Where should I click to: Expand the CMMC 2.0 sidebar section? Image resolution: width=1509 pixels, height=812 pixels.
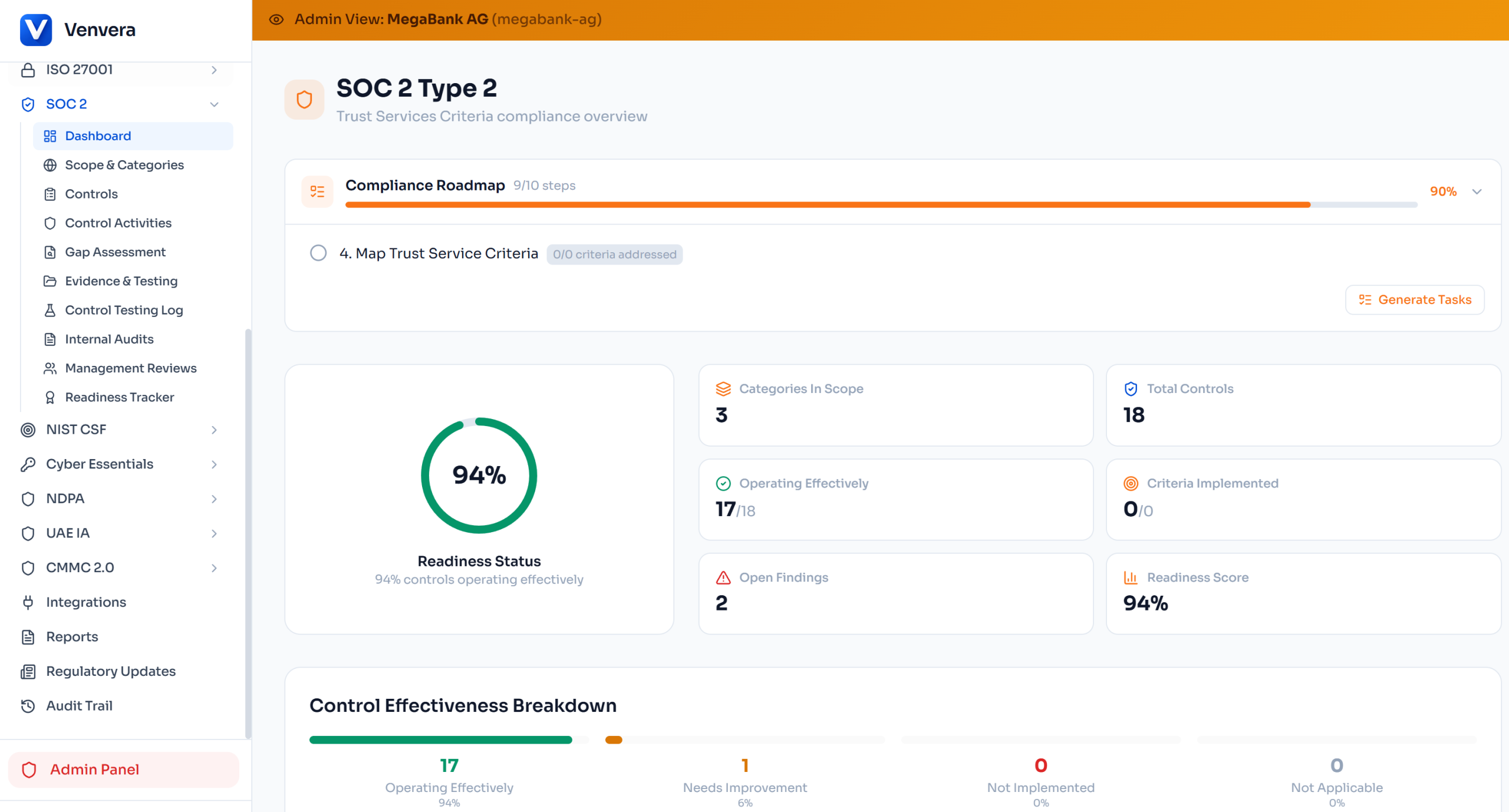[214, 568]
